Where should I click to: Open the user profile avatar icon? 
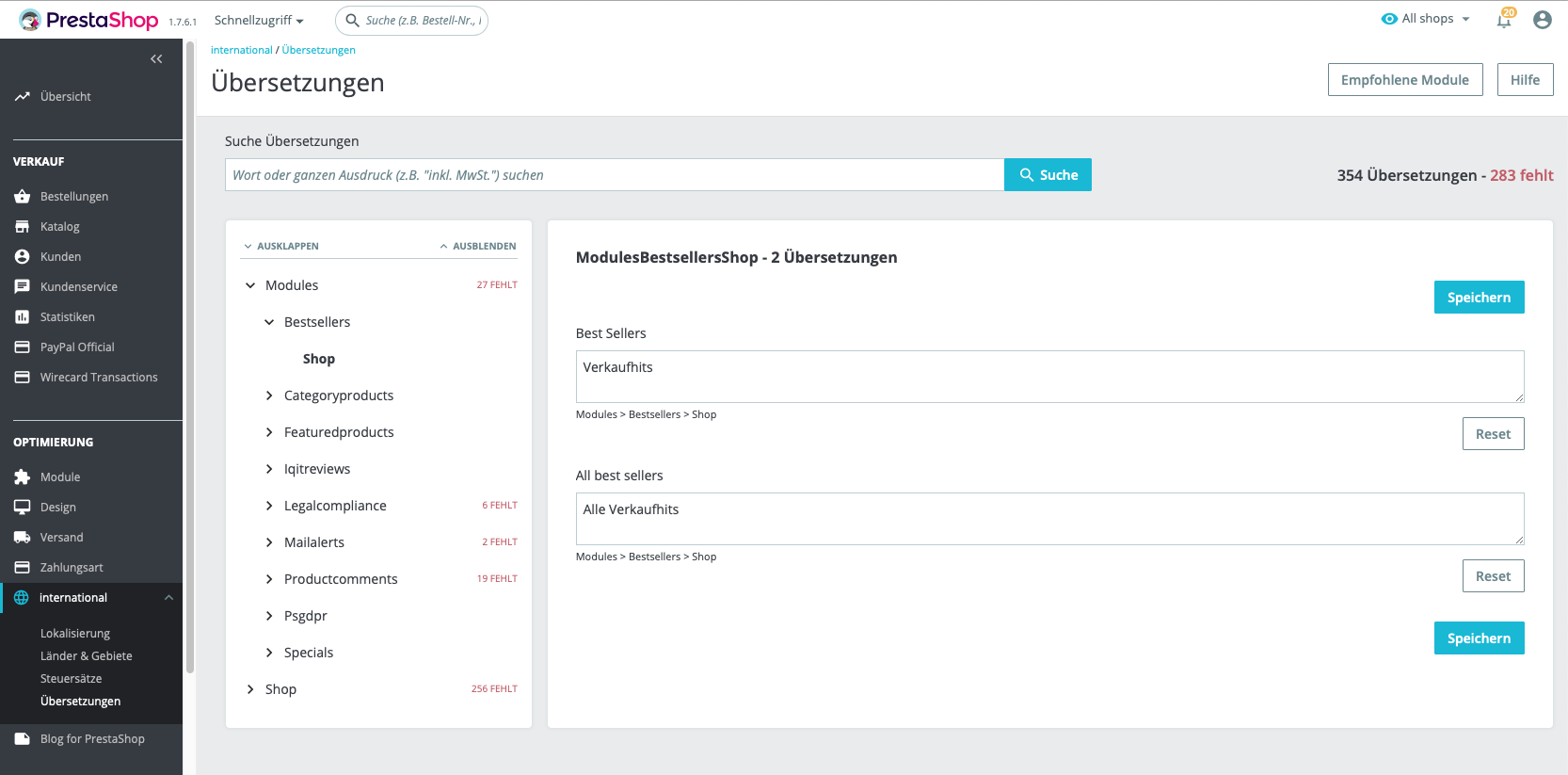1542,20
